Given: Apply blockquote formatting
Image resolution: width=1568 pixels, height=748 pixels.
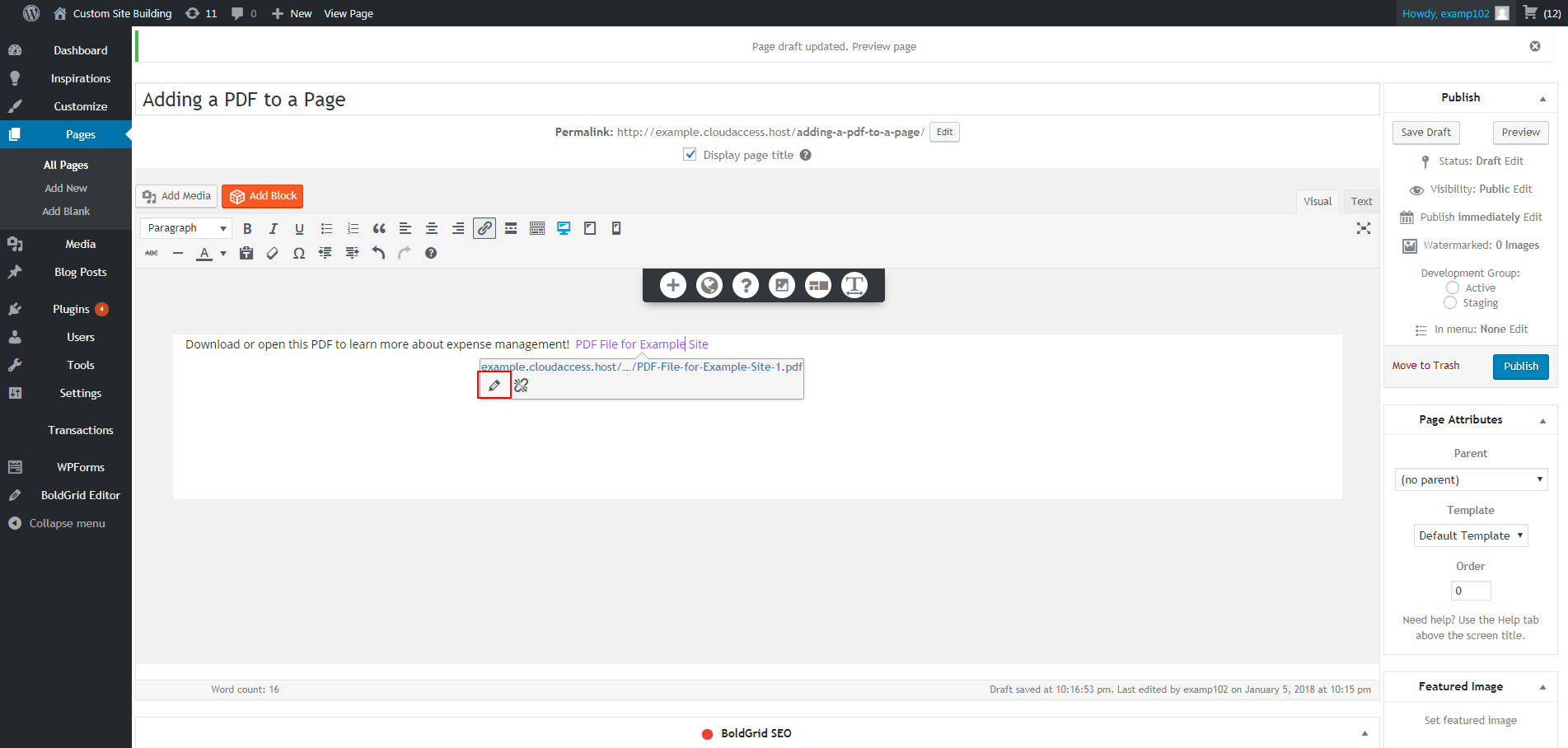Looking at the screenshot, I should (379, 228).
